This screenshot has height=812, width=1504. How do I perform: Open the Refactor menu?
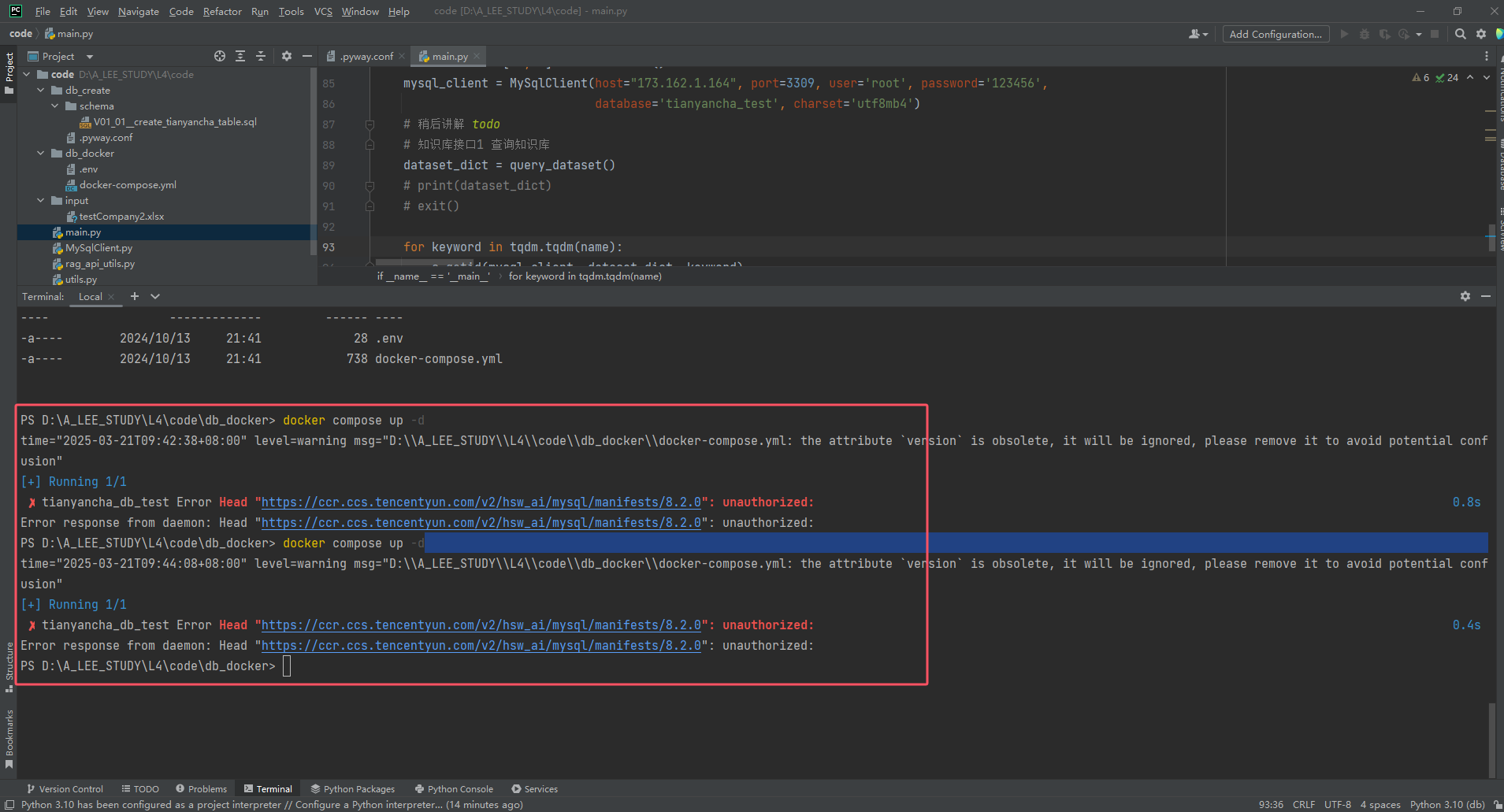(x=222, y=11)
